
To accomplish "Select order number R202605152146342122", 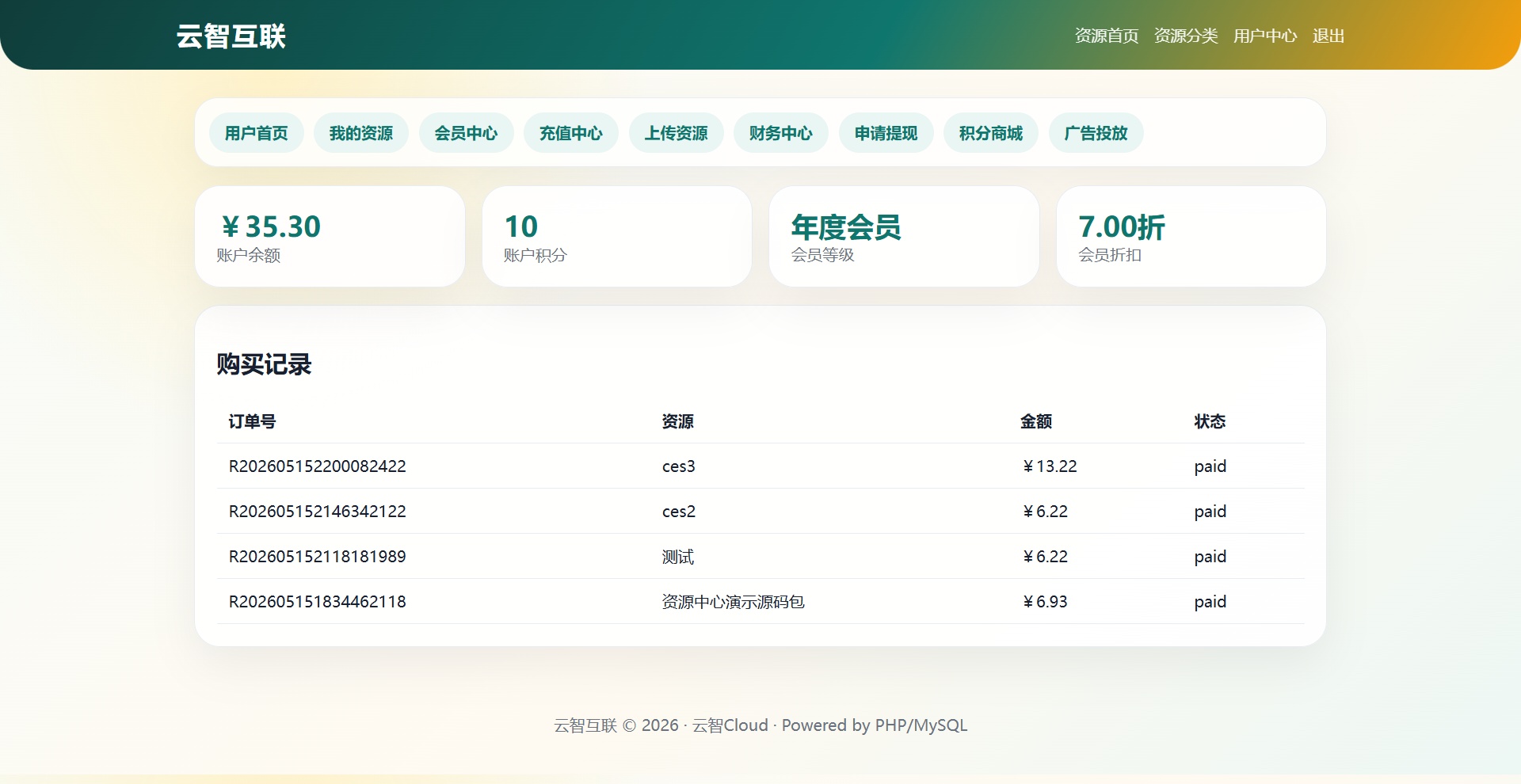I will (x=317, y=512).
